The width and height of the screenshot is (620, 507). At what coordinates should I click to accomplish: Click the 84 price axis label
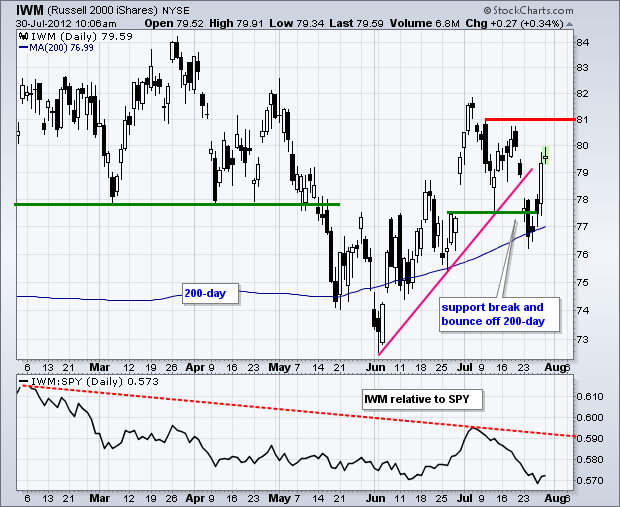pyautogui.click(x=583, y=42)
